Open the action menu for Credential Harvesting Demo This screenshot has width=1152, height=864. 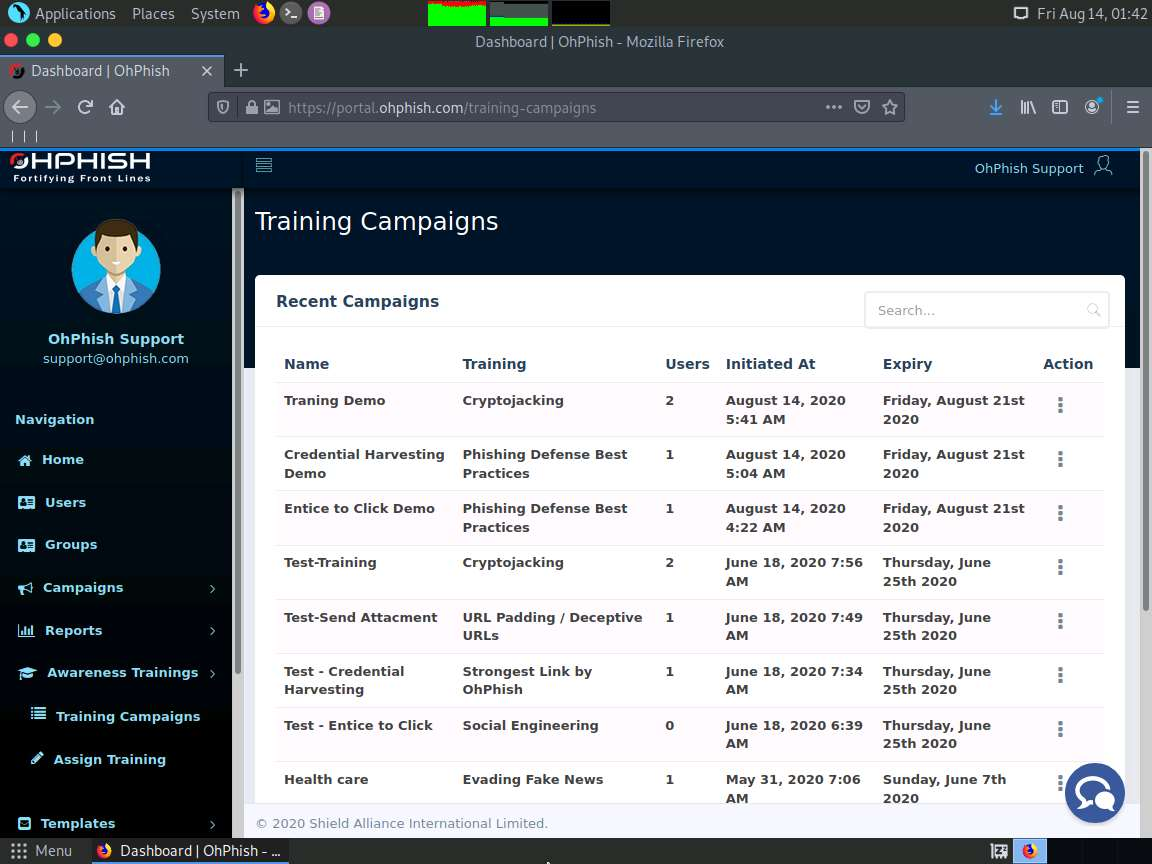1060,459
